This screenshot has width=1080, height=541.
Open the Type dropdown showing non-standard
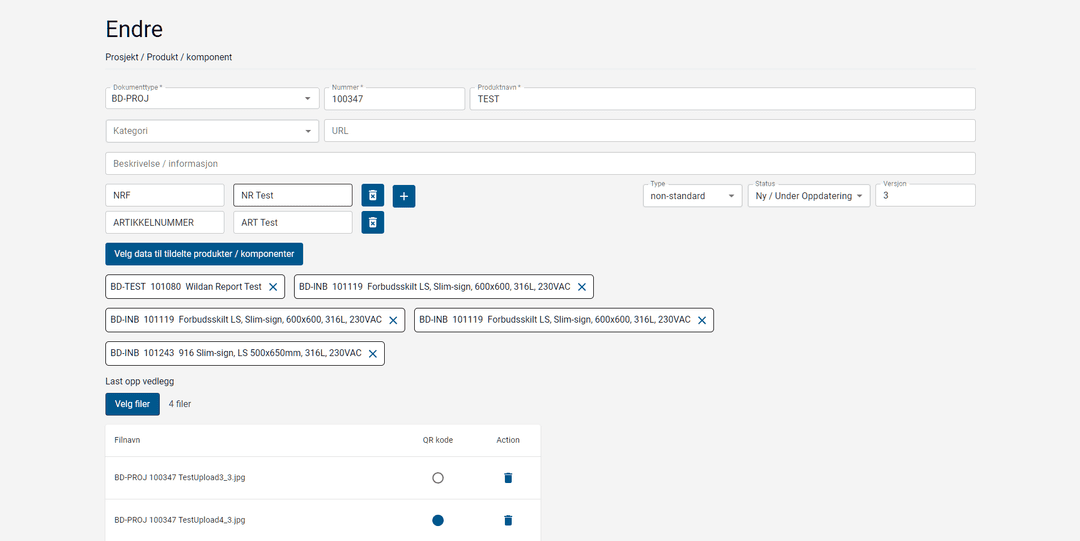(692, 196)
